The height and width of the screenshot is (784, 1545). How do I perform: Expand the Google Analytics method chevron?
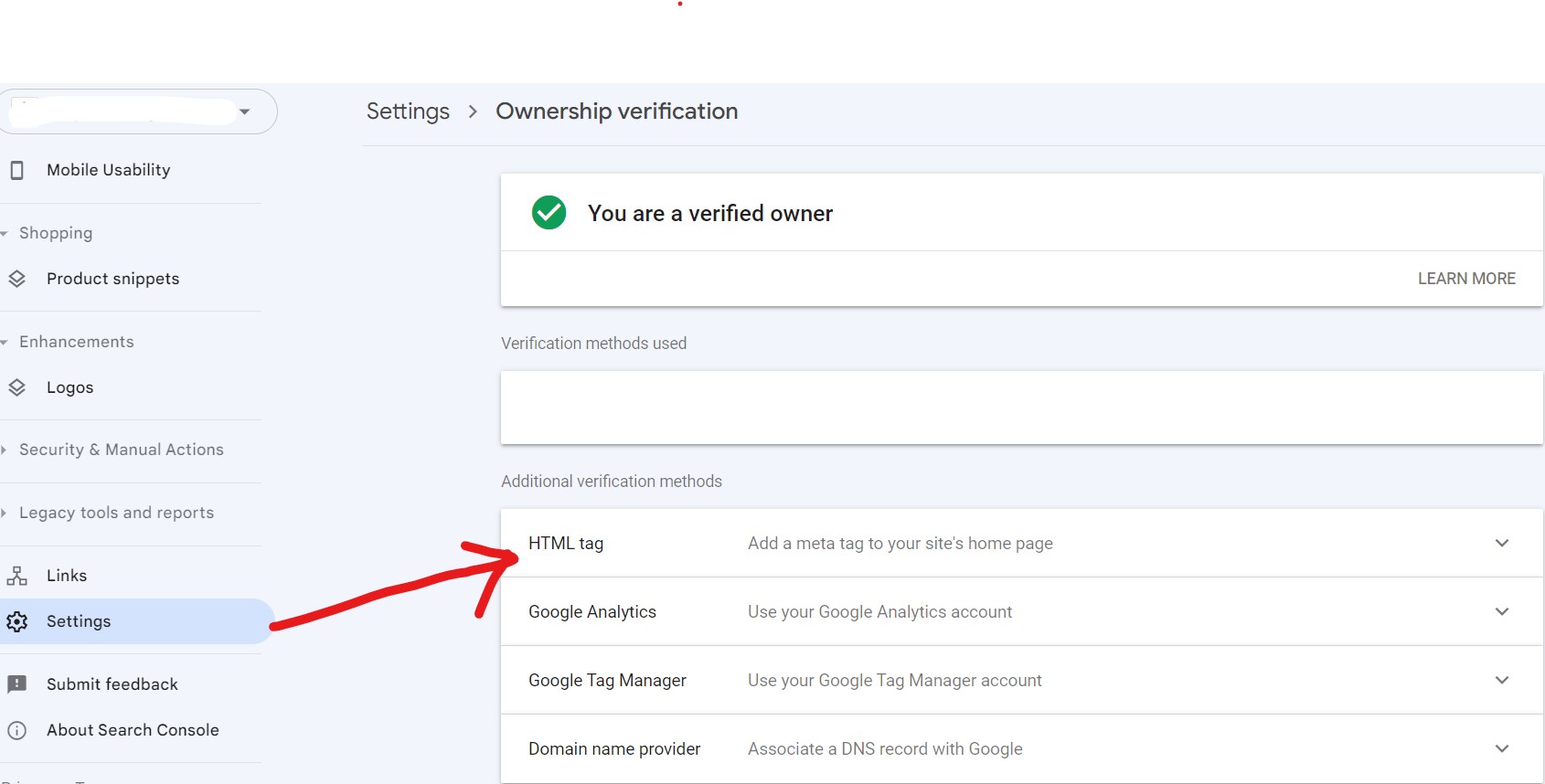[x=1502, y=611]
